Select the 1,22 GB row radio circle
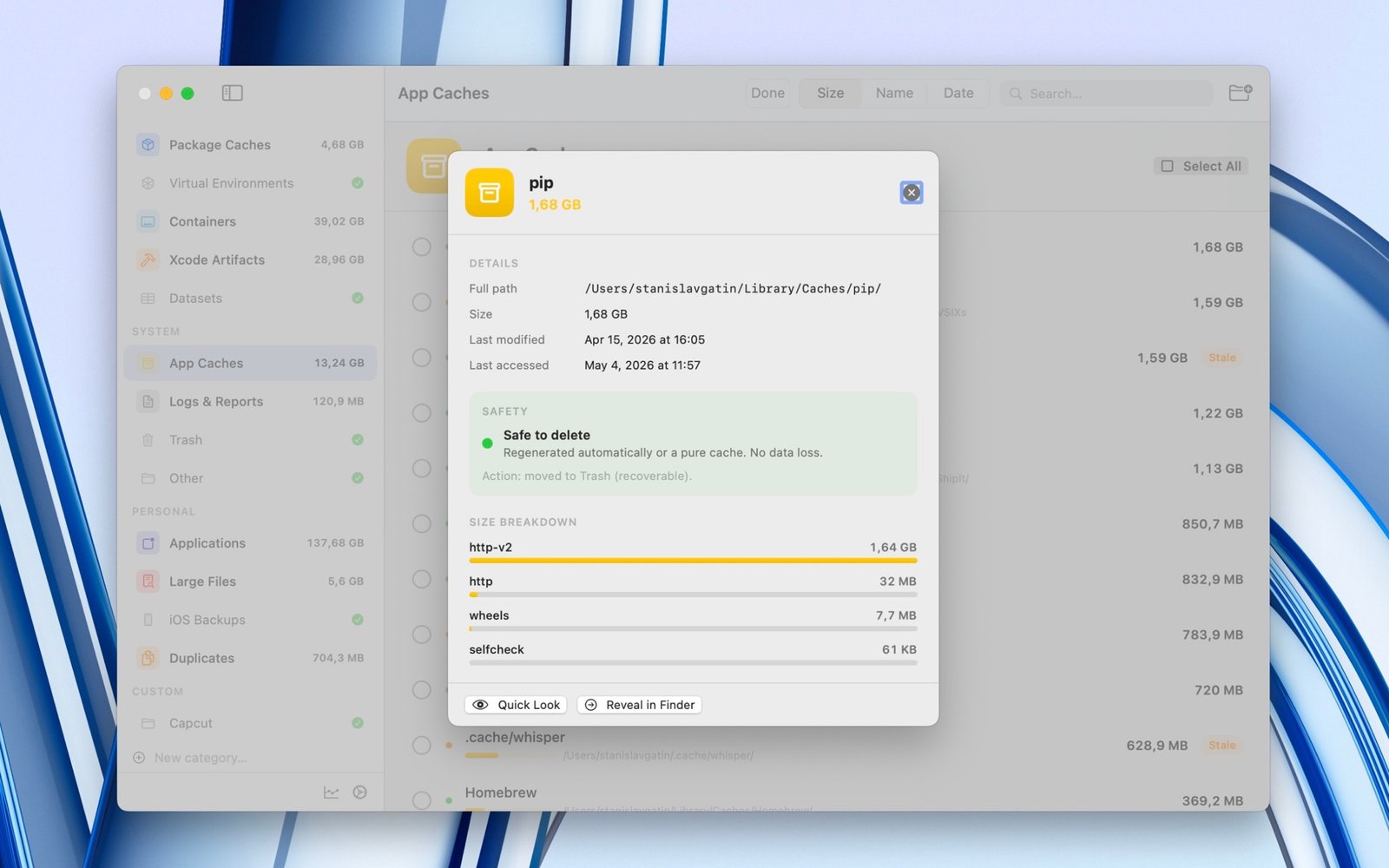The width and height of the screenshot is (1389, 868). click(x=422, y=413)
